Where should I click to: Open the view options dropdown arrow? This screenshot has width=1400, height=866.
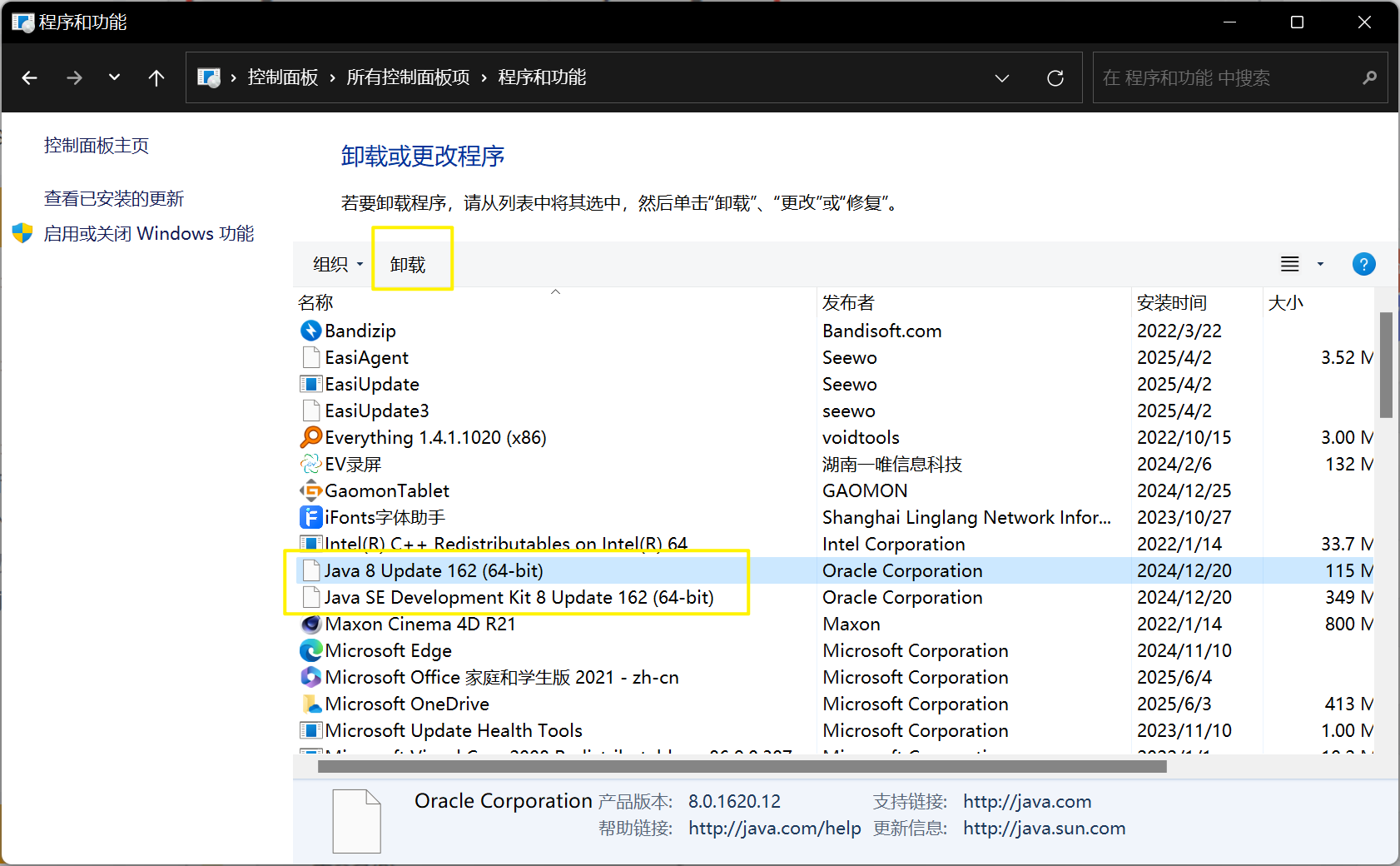point(1320,264)
